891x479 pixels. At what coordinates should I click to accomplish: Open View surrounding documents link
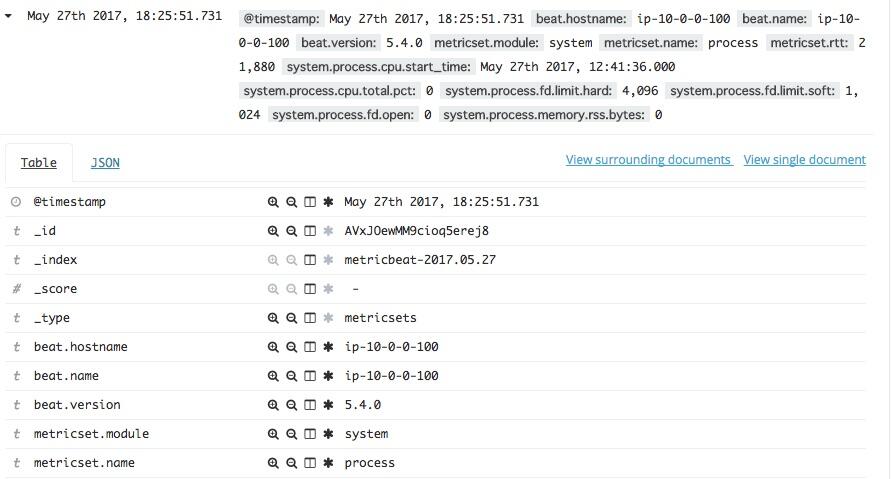(648, 160)
